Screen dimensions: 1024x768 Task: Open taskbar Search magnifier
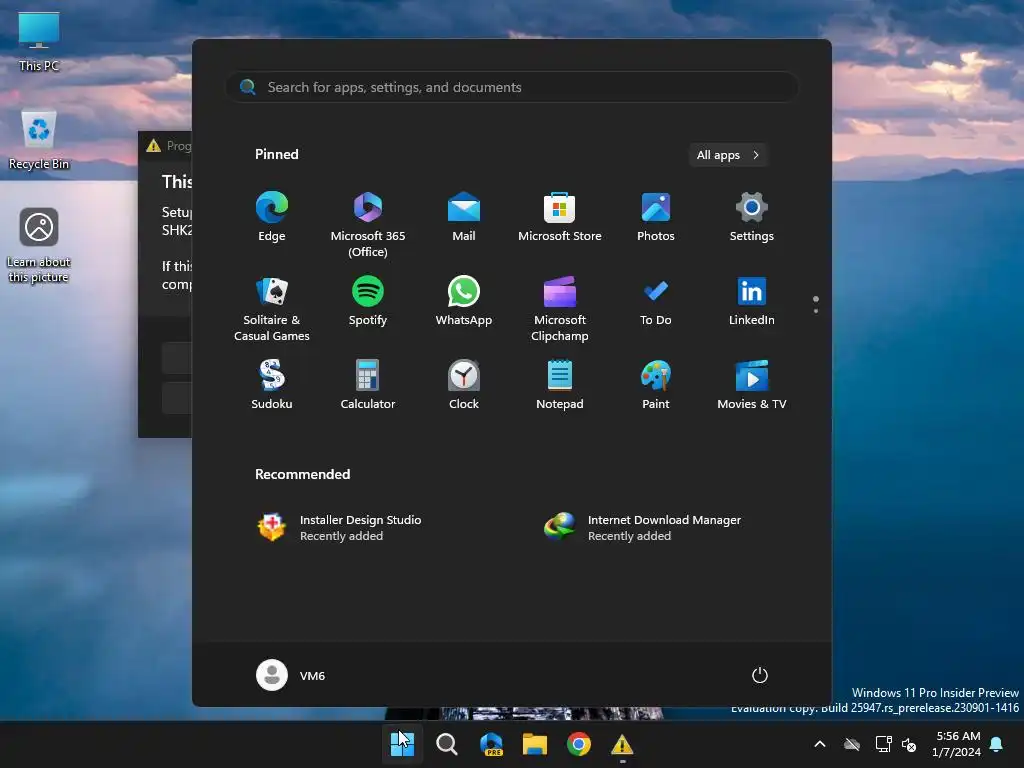coord(447,744)
